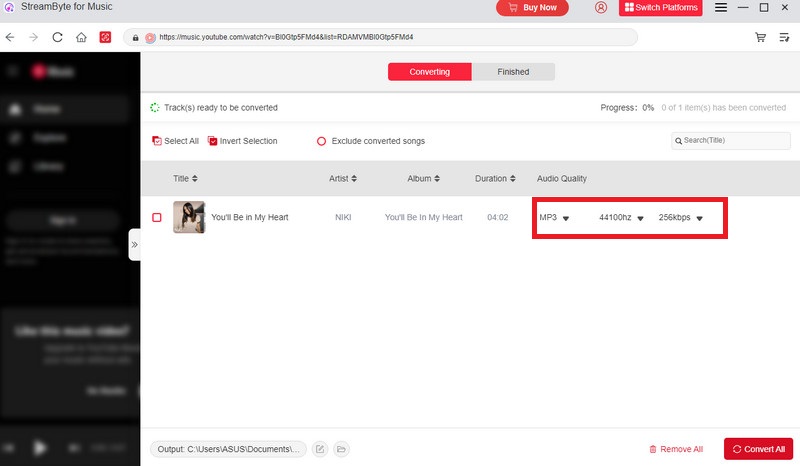
Task: Check the box for You'll Be in My Heart
Action: [x=157, y=217]
